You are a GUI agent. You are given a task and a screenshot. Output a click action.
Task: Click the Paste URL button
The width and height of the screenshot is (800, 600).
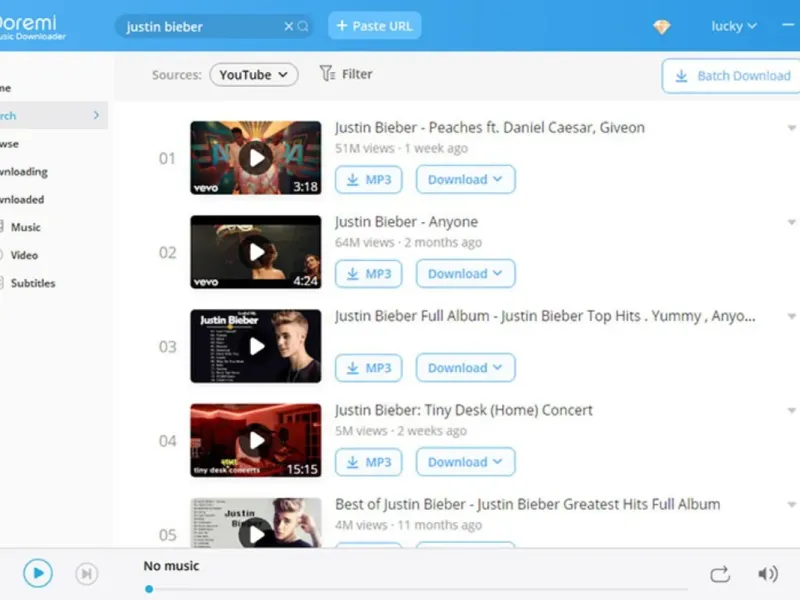[374, 26]
